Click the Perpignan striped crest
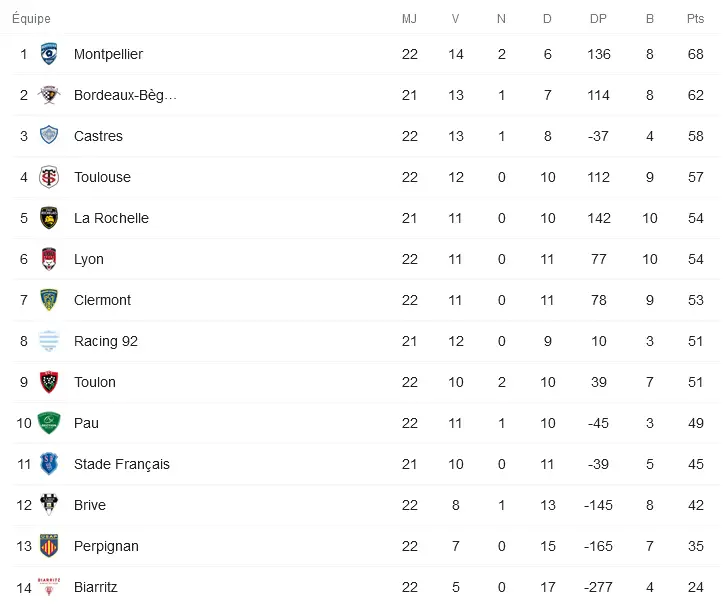Screen dimensions: 725x616 click(48, 546)
